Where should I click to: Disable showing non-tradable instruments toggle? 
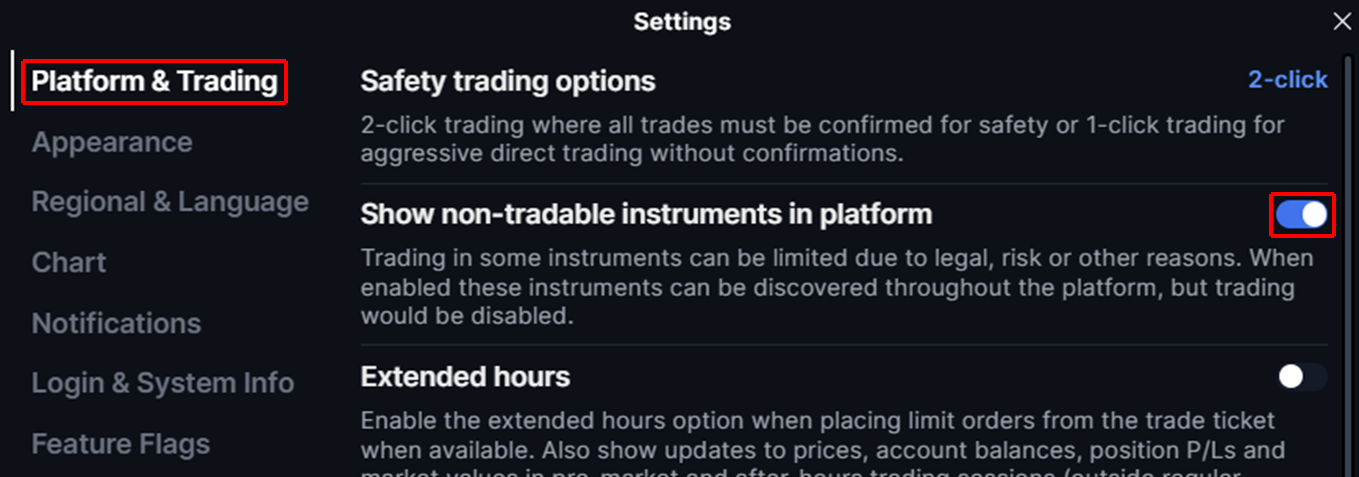click(x=1301, y=215)
